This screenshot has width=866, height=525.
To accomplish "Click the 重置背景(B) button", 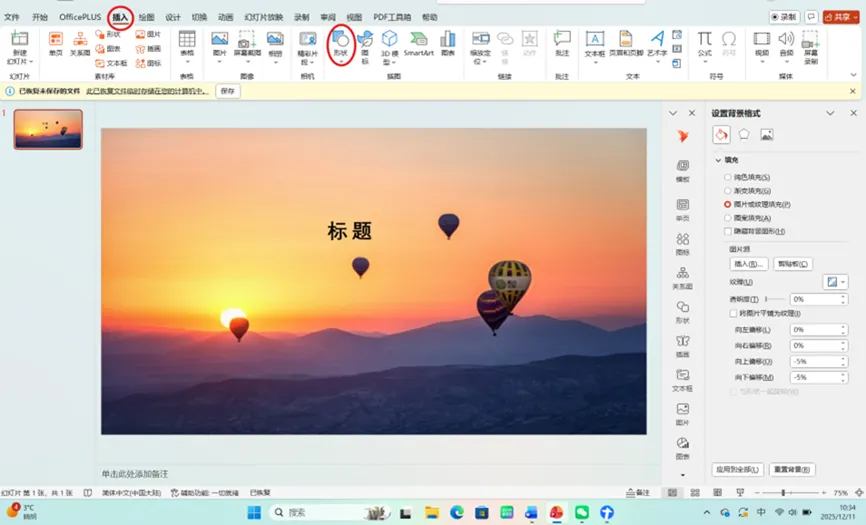I will tap(792, 469).
